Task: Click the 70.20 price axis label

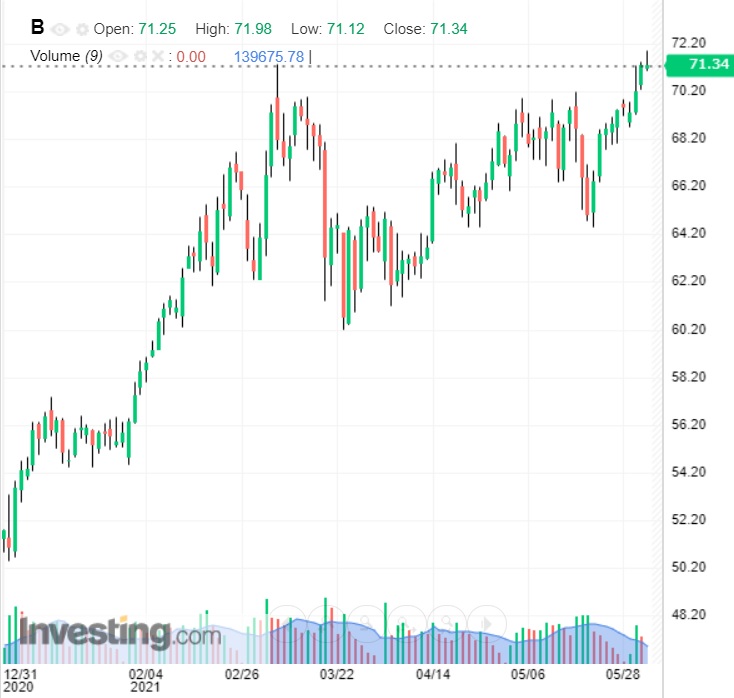Action: pyautogui.click(x=689, y=90)
